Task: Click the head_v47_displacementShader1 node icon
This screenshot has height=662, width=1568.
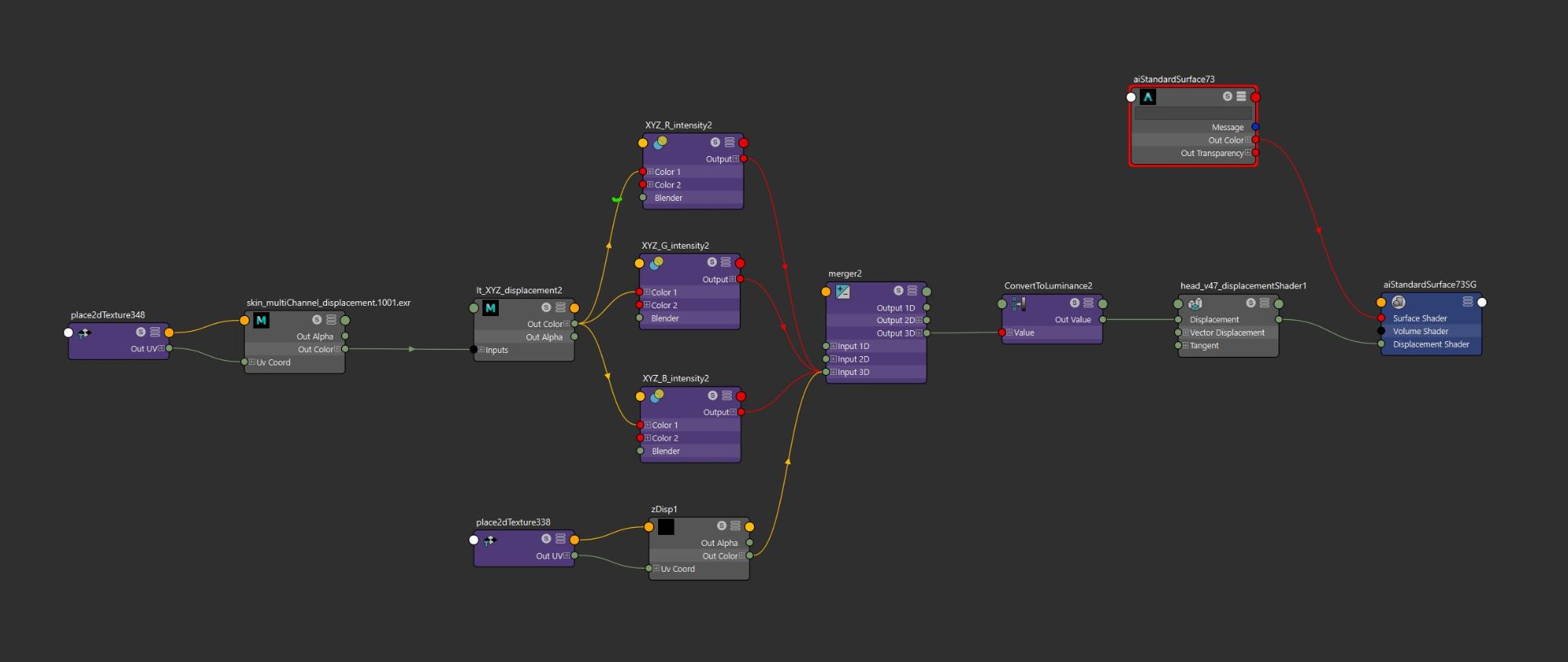Action: (1195, 304)
